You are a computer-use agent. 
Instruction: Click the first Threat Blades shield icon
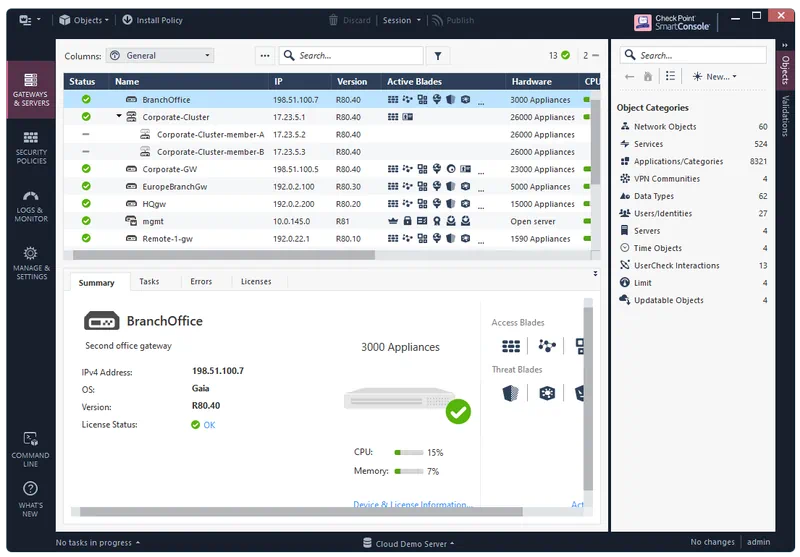tap(510, 393)
